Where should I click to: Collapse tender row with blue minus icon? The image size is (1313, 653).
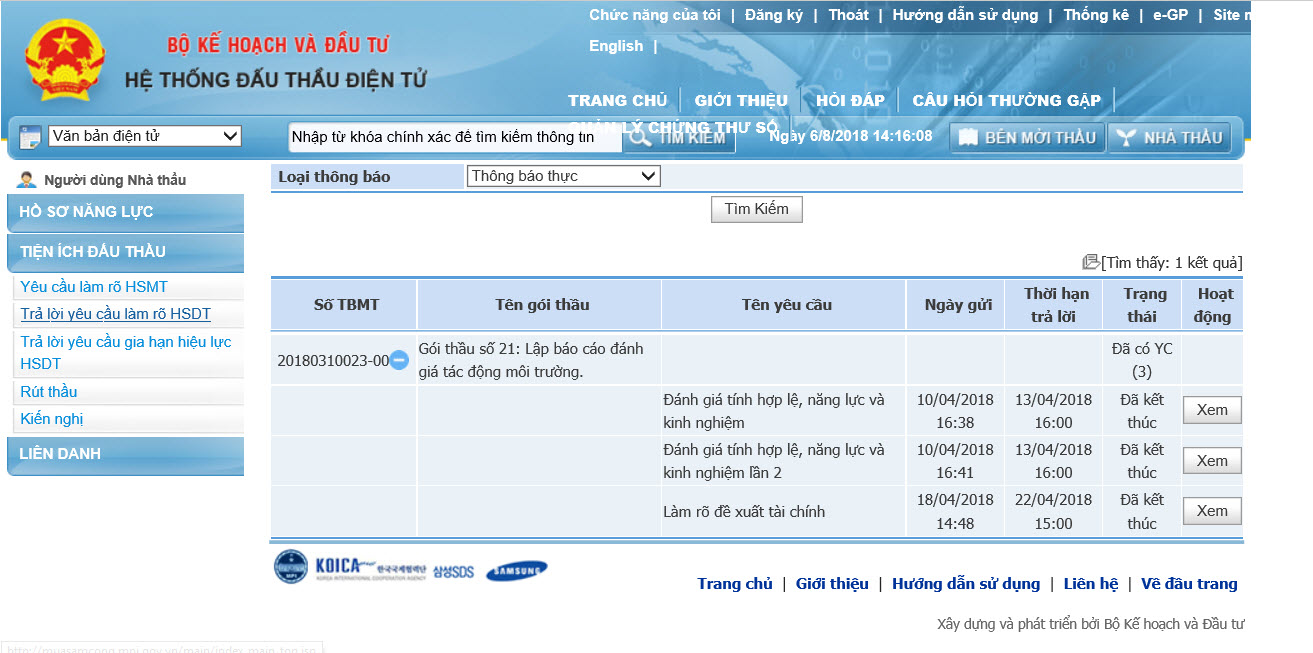click(399, 360)
